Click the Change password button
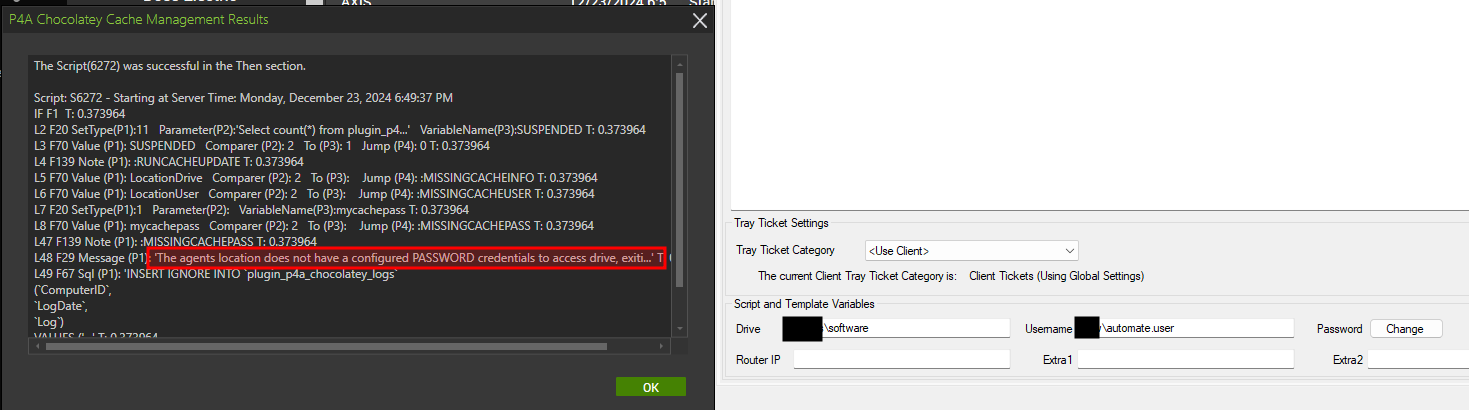 point(1406,329)
